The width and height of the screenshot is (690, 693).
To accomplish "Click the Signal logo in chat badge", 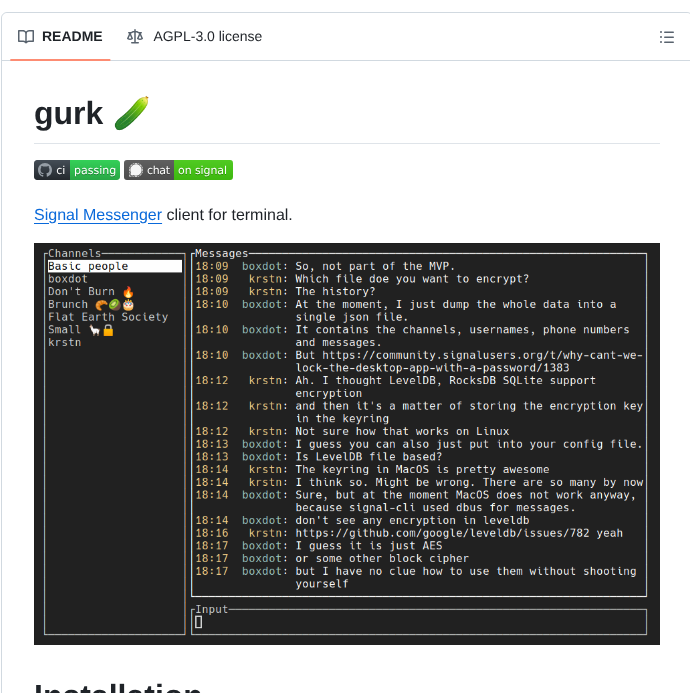I will pos(136,170).
